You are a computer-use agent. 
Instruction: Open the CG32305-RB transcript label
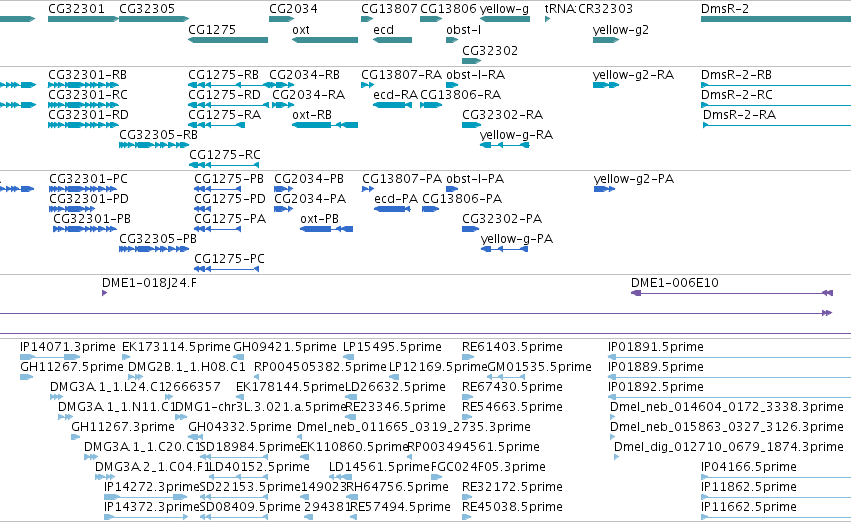(x=158, y=135)
